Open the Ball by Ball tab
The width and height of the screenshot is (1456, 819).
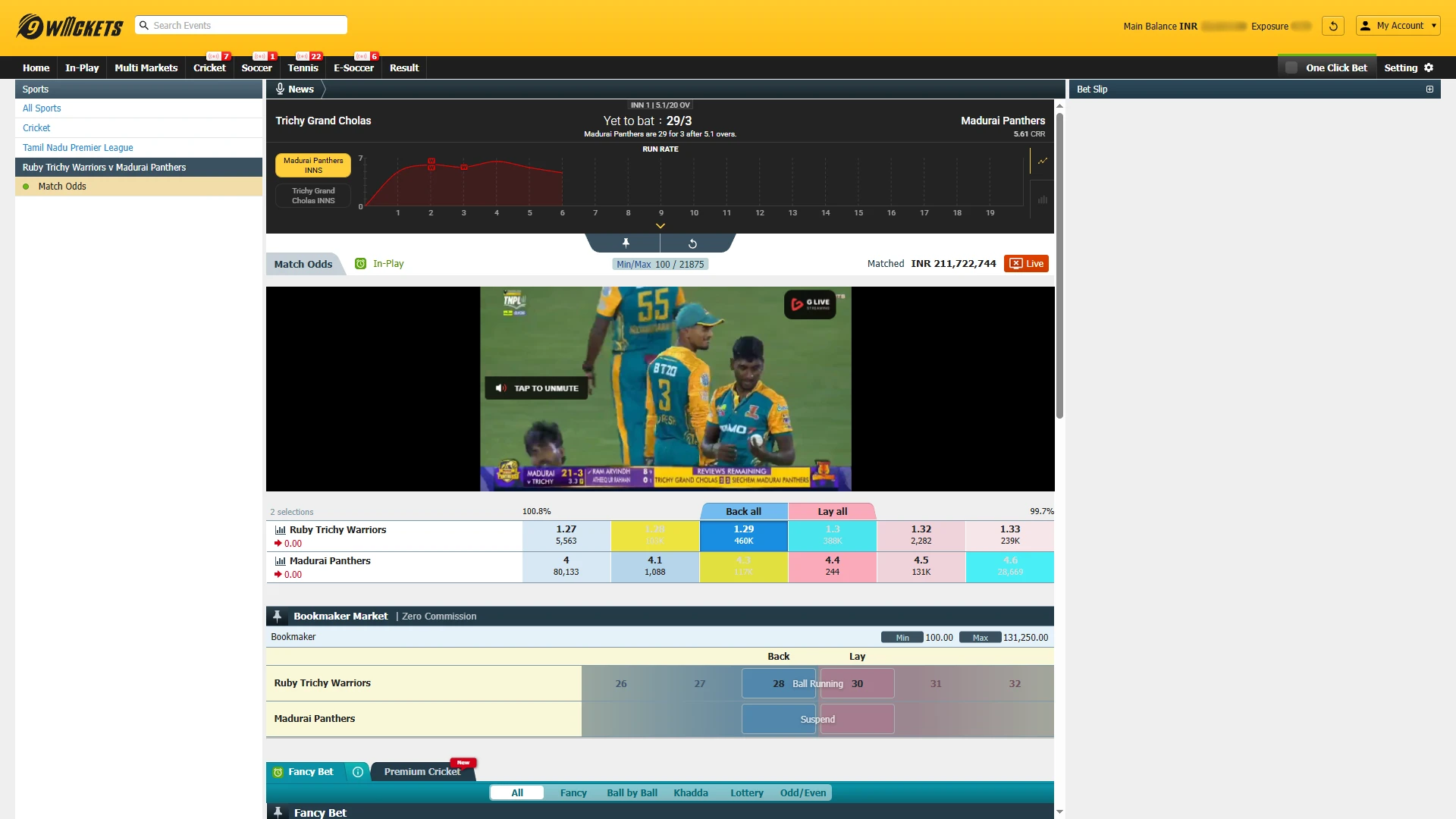[x=632, y=792]
